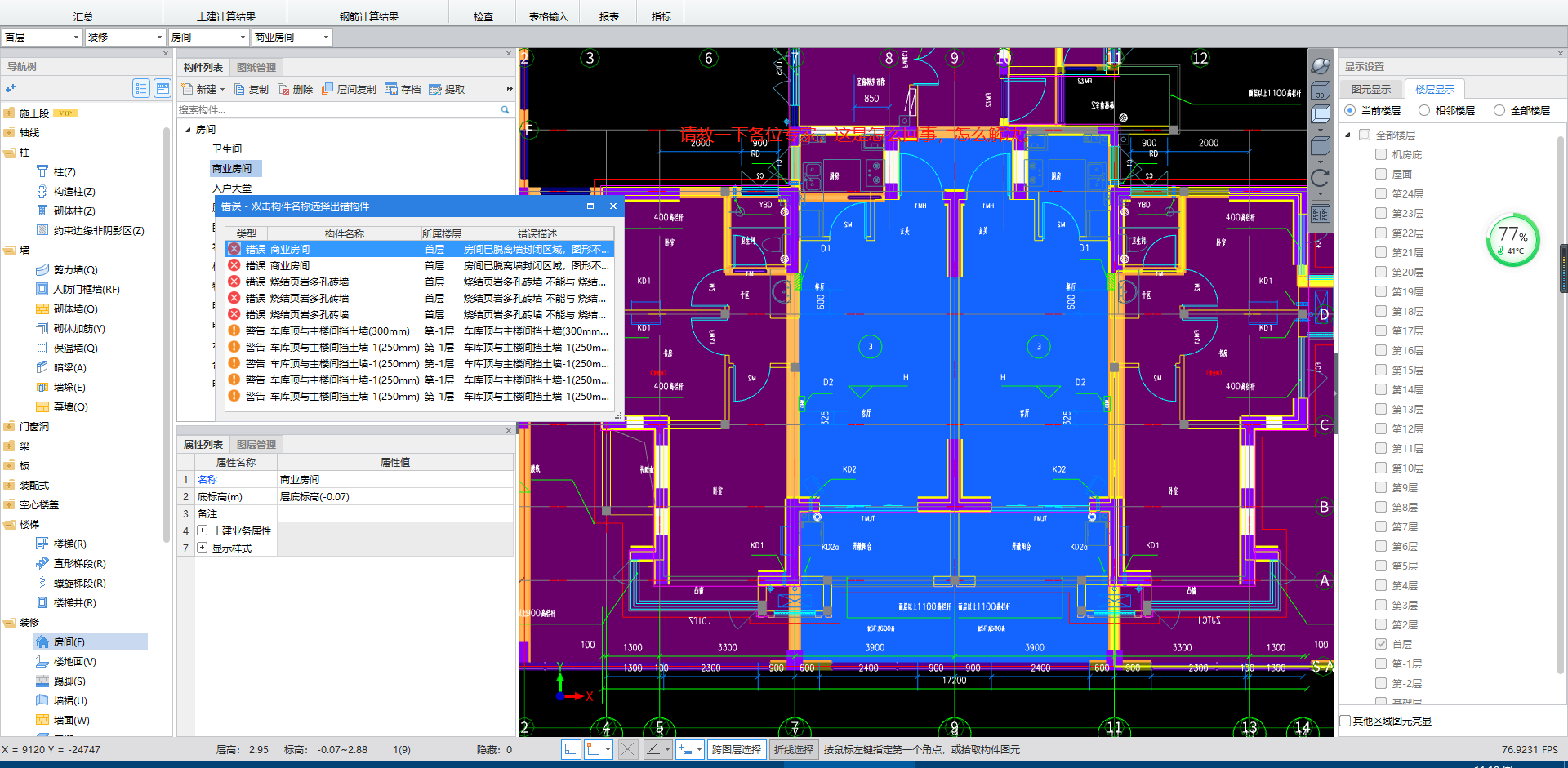Viewport: 1568px width, 768px height.
Task: Click the 复制 (Copy) toolbar icon
Action: click(x=239, y=89)
